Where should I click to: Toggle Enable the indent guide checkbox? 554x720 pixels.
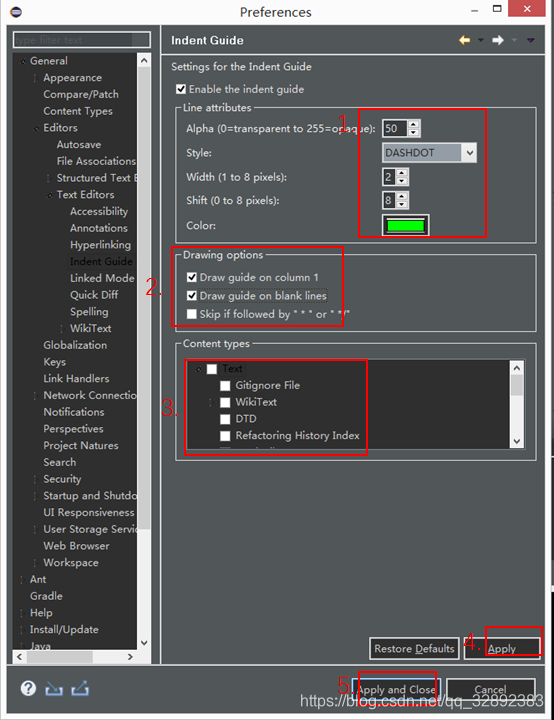point(181,89)
